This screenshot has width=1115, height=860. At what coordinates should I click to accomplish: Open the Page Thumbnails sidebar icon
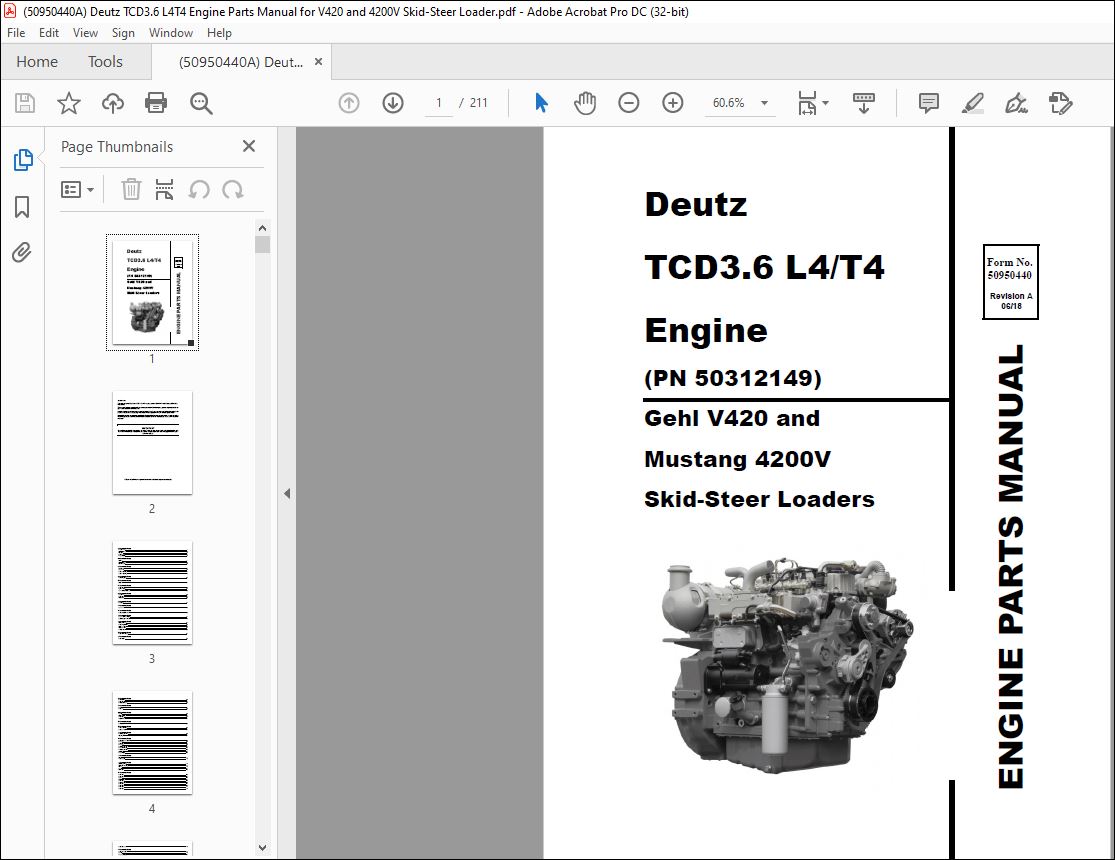tap(23, 160)
